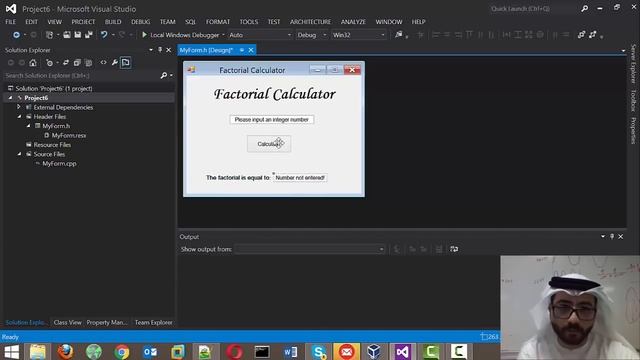Go to Home in Solution Explorer toolbar
The width and height of the screenshot is (640, 360).
click(33, 63)
